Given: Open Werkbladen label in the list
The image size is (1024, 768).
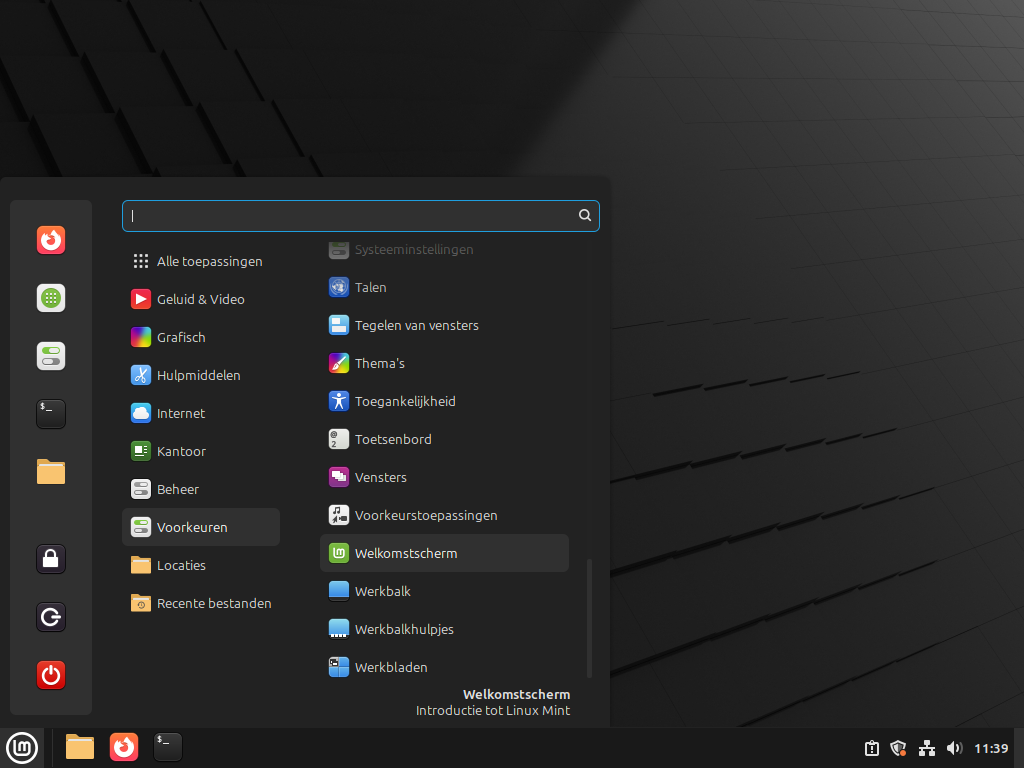Looking at the screenshot, I should click(x=391, y=667).
